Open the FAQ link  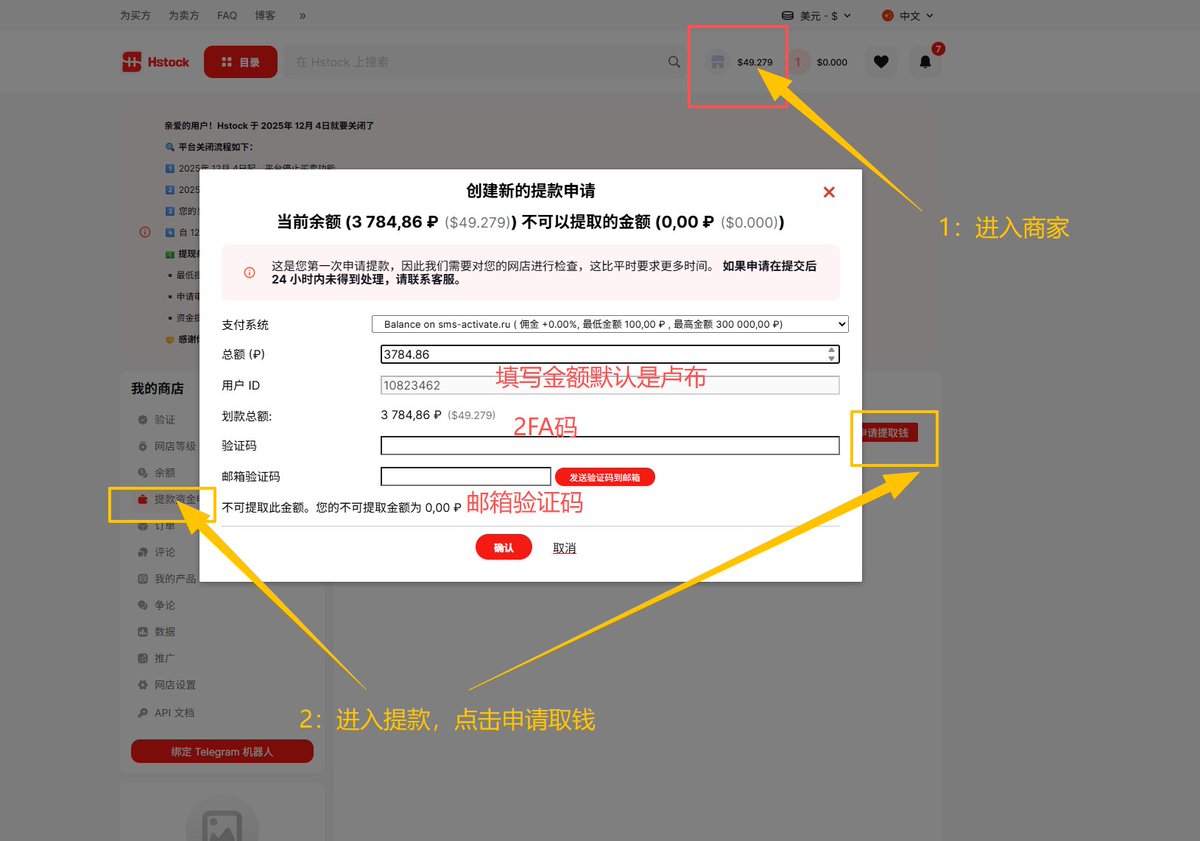[227, 16]
